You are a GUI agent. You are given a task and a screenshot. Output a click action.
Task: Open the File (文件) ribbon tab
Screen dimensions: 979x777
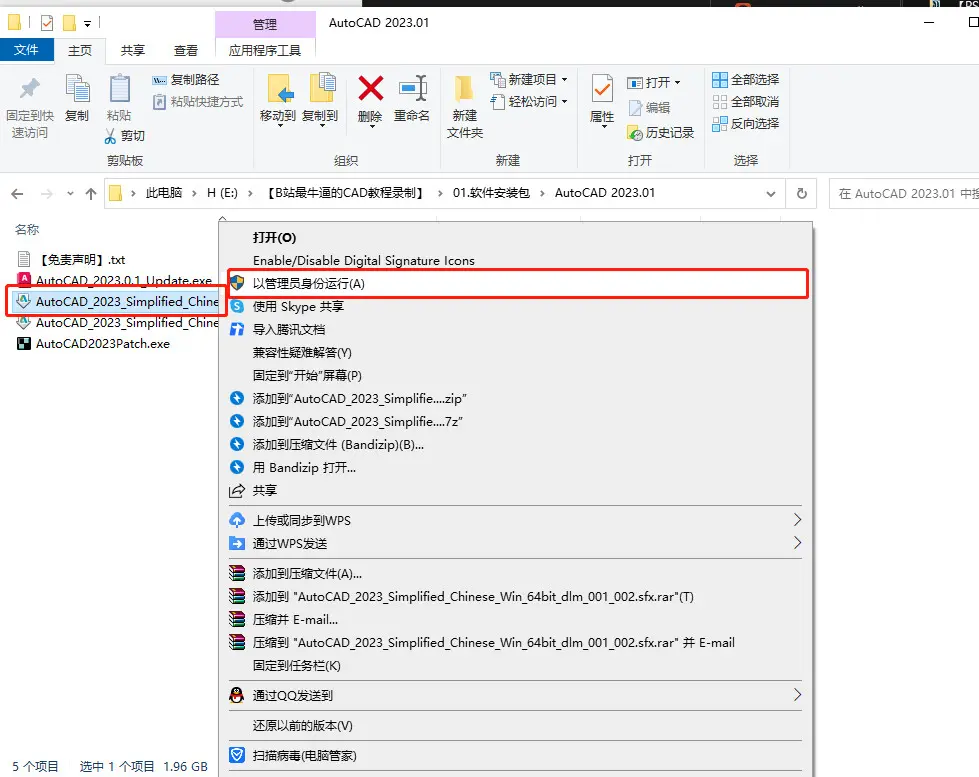(26, 50)
